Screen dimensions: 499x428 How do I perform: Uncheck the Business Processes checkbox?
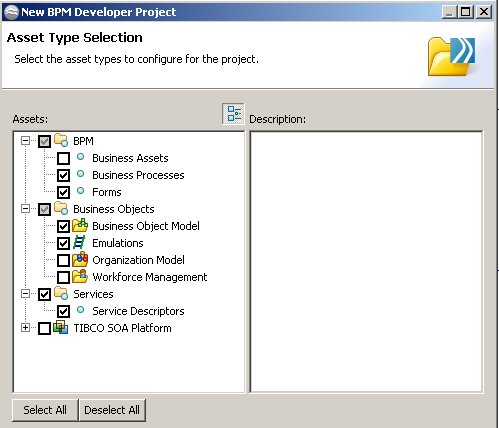click(63, 175)
